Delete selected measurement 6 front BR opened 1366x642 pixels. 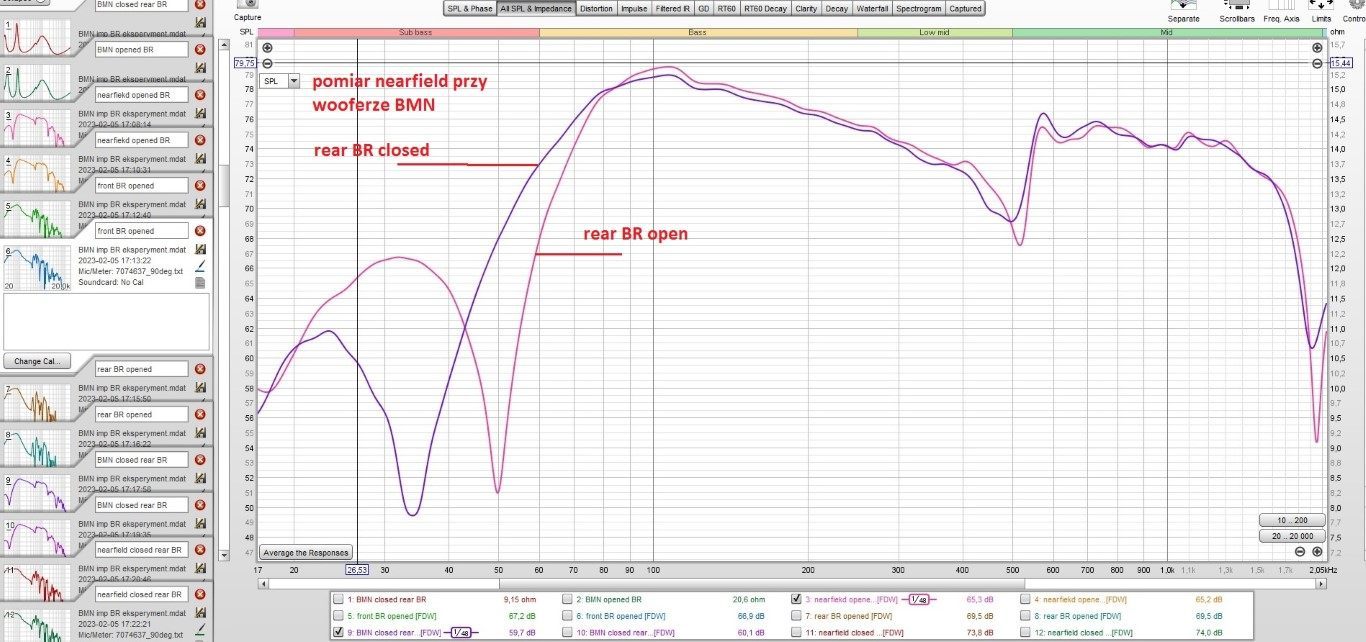coord(199,231)
